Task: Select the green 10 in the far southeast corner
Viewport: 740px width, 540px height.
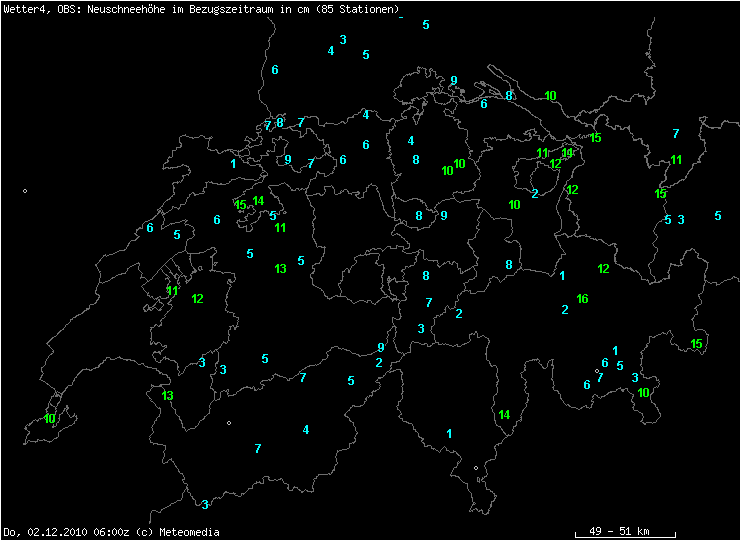Action: [644, 393]
